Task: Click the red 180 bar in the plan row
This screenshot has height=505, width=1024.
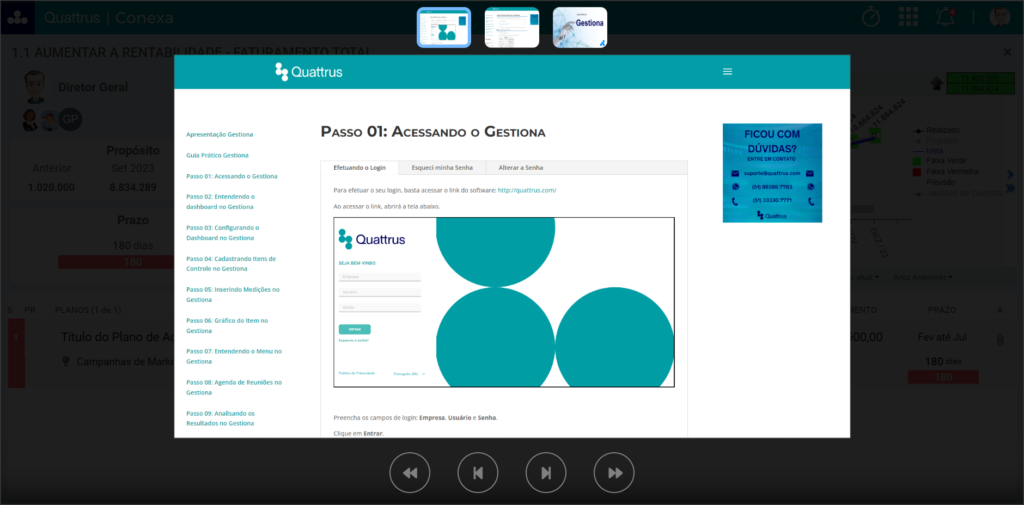Action: coord(943,377)
